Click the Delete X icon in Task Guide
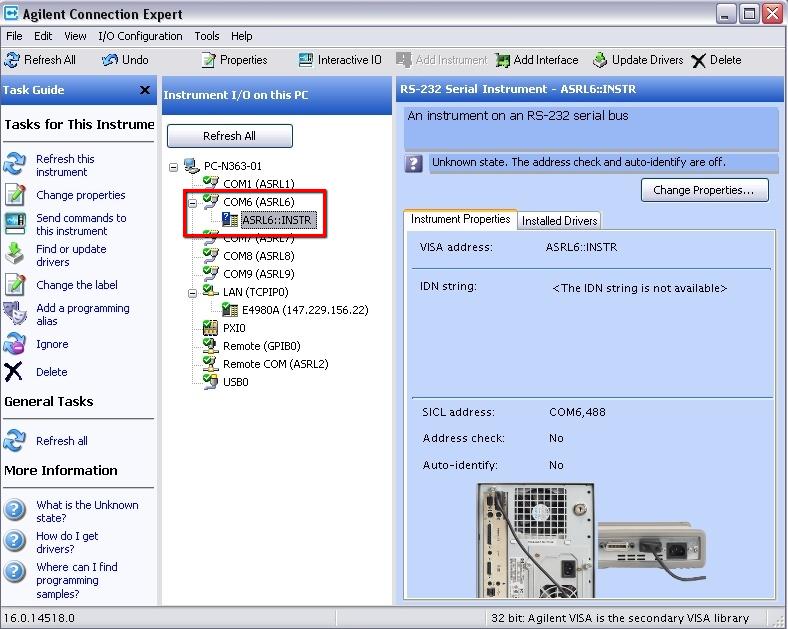The width and height of the screenshot is (788, 629). 14,371
